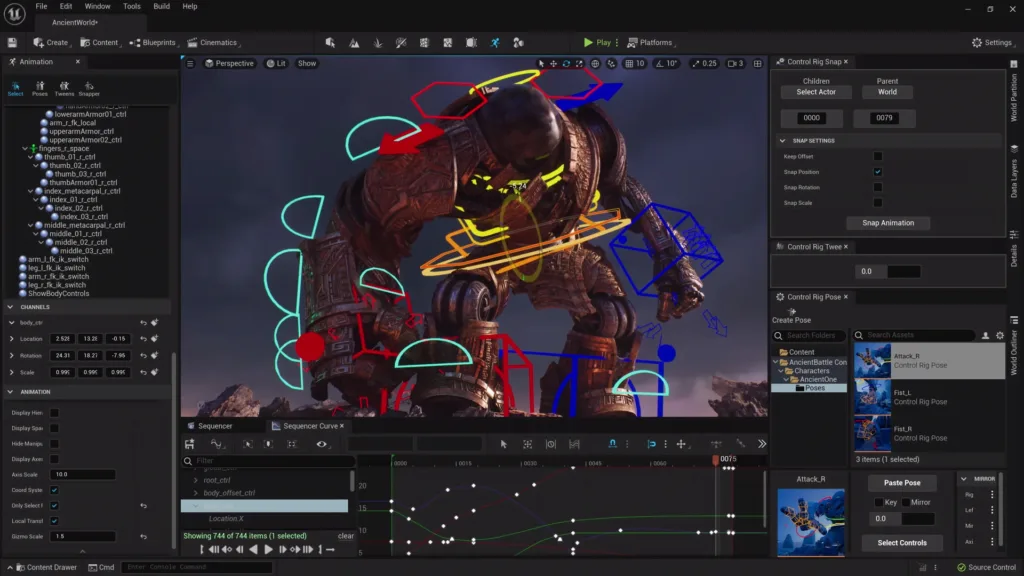Select the viewport scale gizmo tool

coord(579,63)
